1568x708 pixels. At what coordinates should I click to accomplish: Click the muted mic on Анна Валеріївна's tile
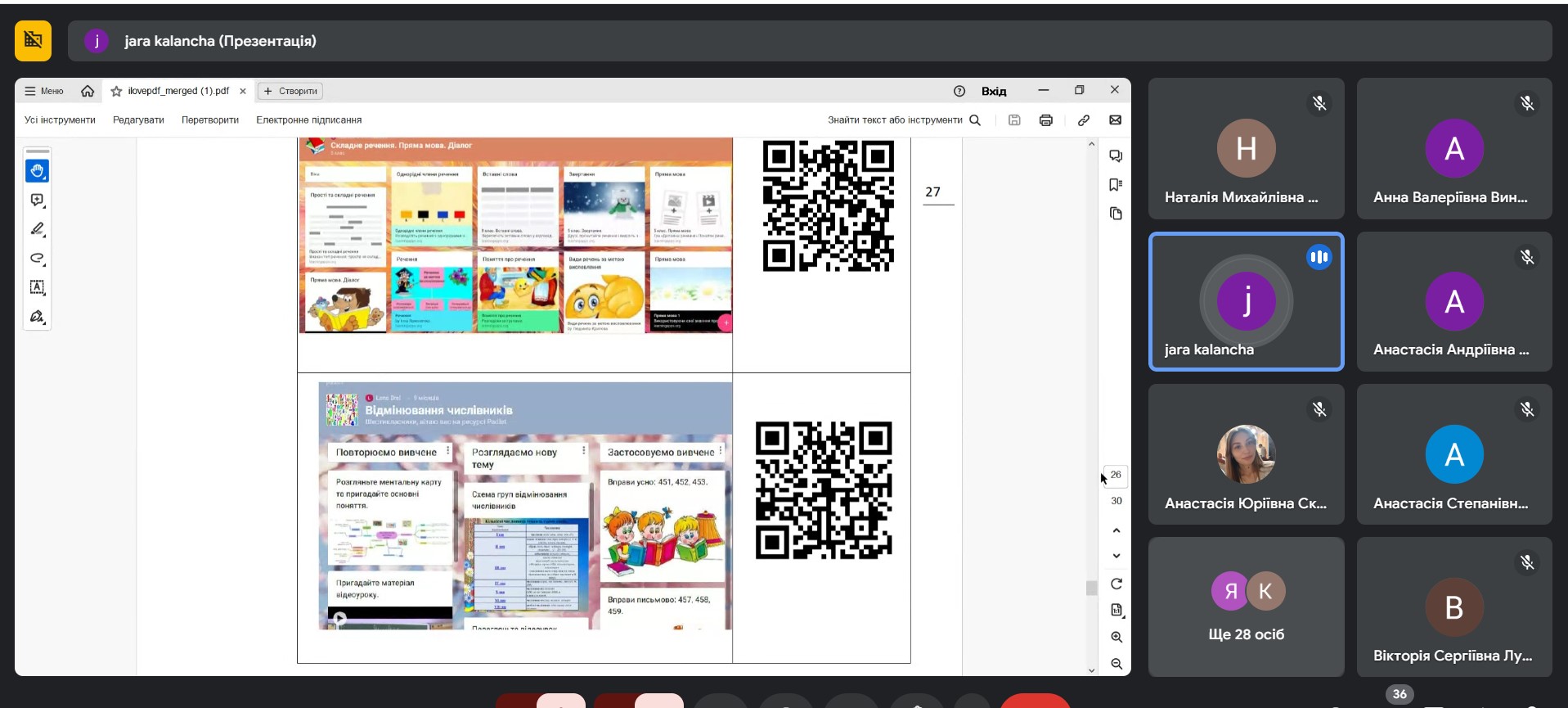coord(1527,103)
